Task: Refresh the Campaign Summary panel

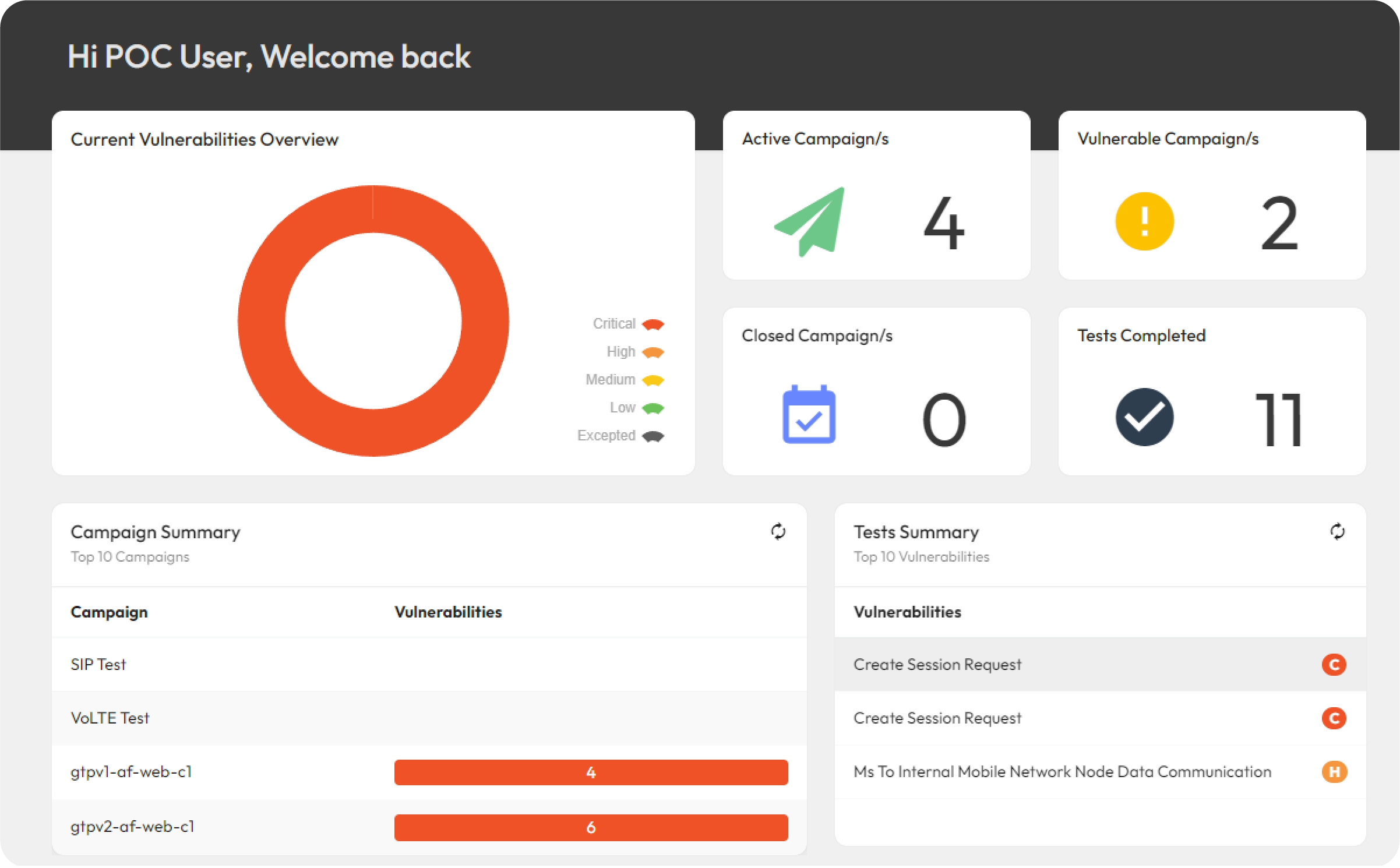Action: click(778, 531)
